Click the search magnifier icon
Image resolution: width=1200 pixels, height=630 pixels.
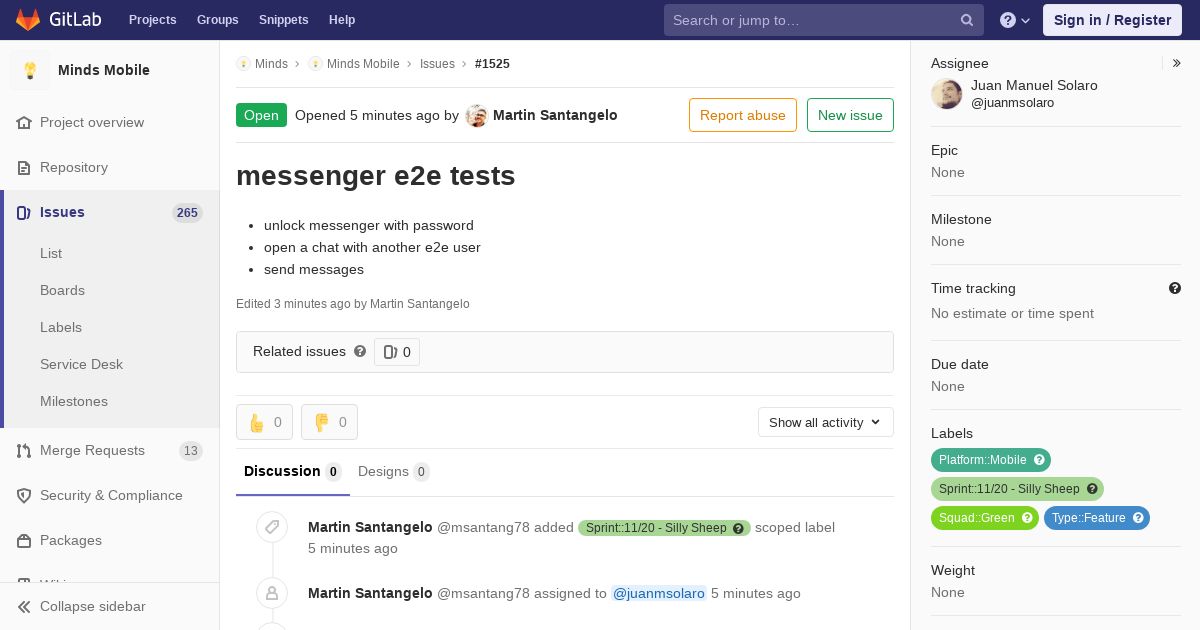click(x=967, y=20)
